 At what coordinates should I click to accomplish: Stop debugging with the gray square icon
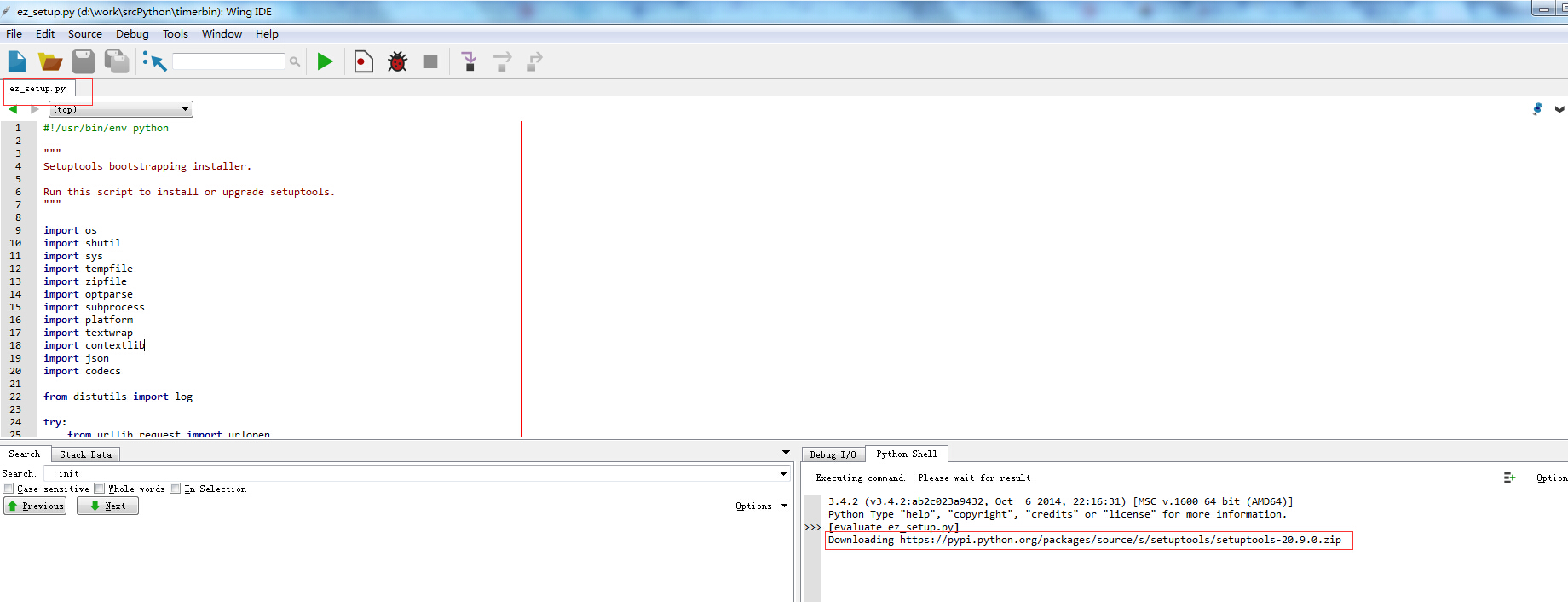(430, 61)
